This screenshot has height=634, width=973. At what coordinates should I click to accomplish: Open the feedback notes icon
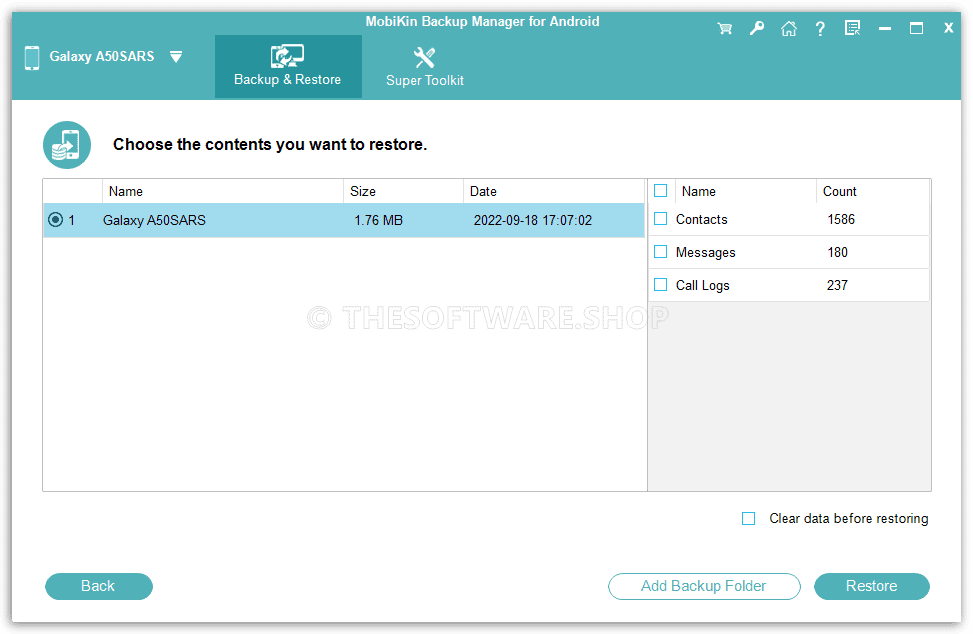[x=853, y=29]
